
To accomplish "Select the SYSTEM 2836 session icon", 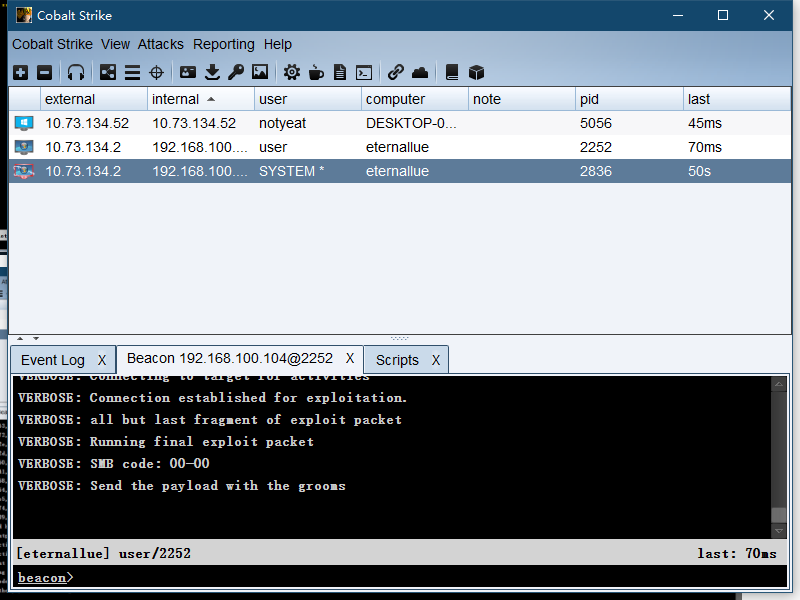I will [x=24, y=171].
